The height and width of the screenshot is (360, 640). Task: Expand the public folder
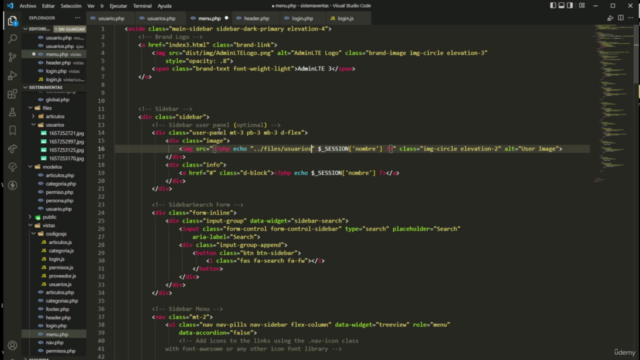31,217
